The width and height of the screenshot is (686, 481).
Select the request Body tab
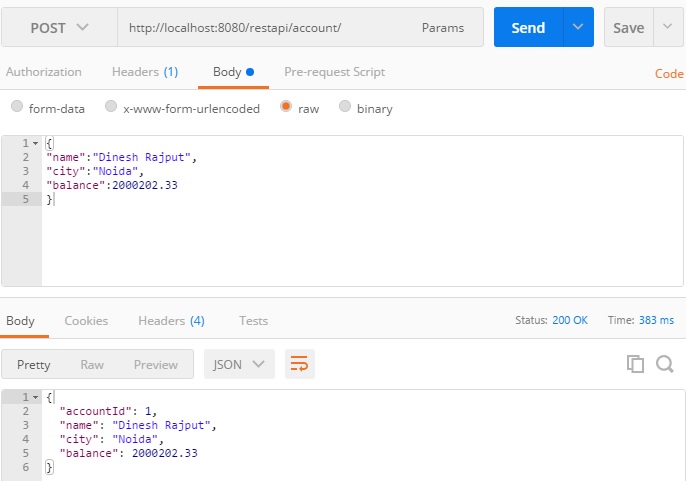point(233,72)
